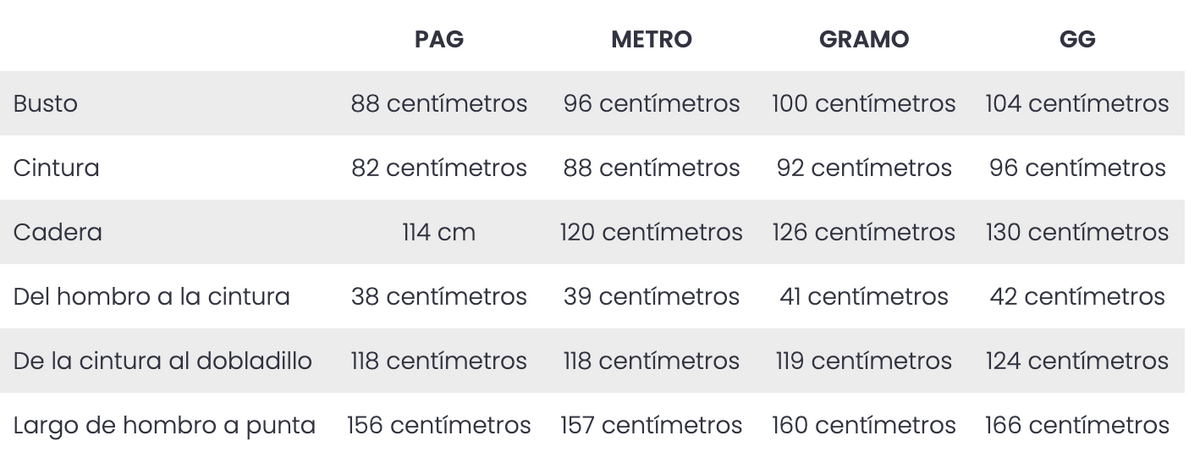
Task: Click the GG column header
Action: coord(1077,40)
